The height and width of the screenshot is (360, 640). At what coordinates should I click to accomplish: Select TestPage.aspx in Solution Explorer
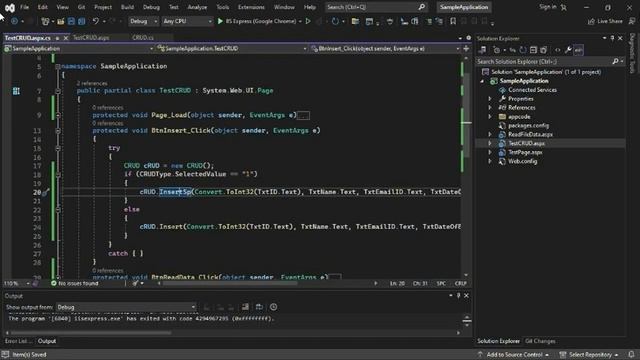[x=525, y=152]
